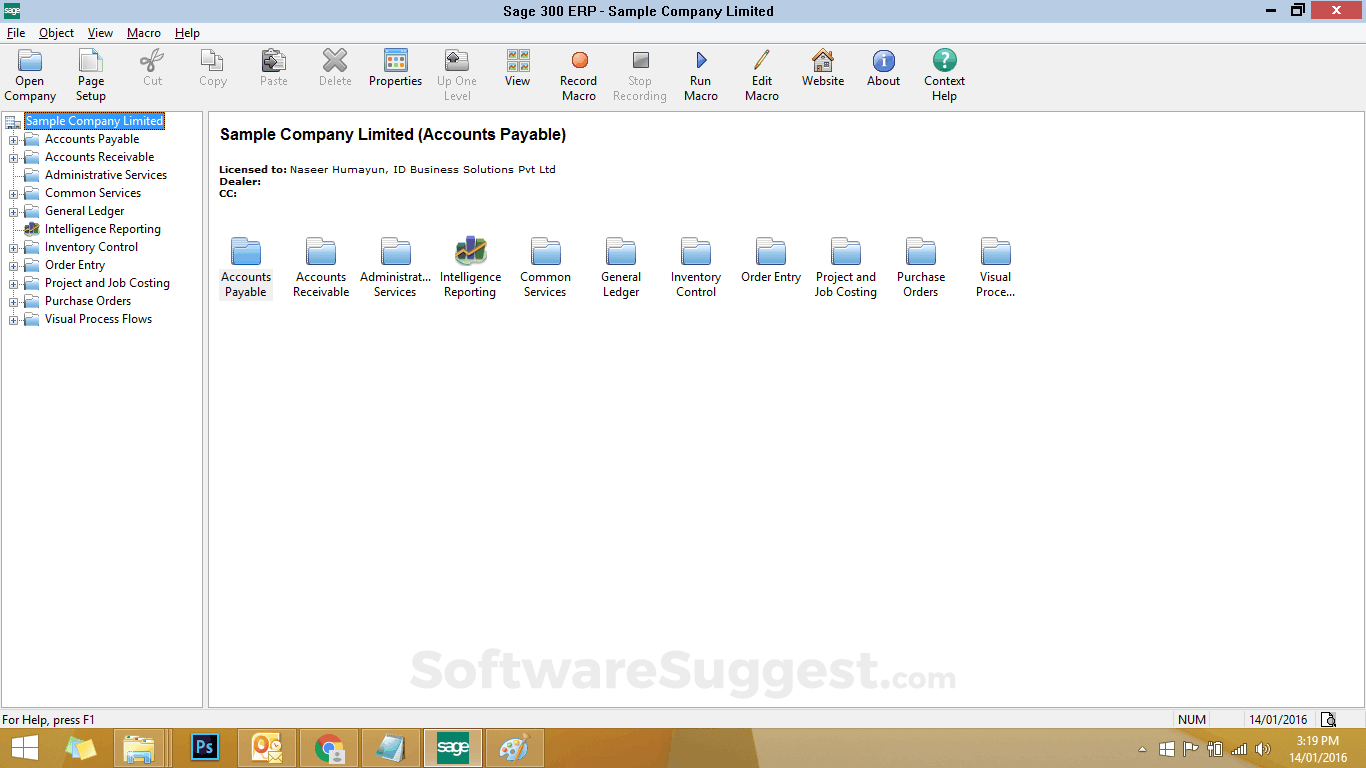This screenshot has height=768, width=1366.
Task: Select Accounts Receivable folder in main pane
Action: [321, 268]
